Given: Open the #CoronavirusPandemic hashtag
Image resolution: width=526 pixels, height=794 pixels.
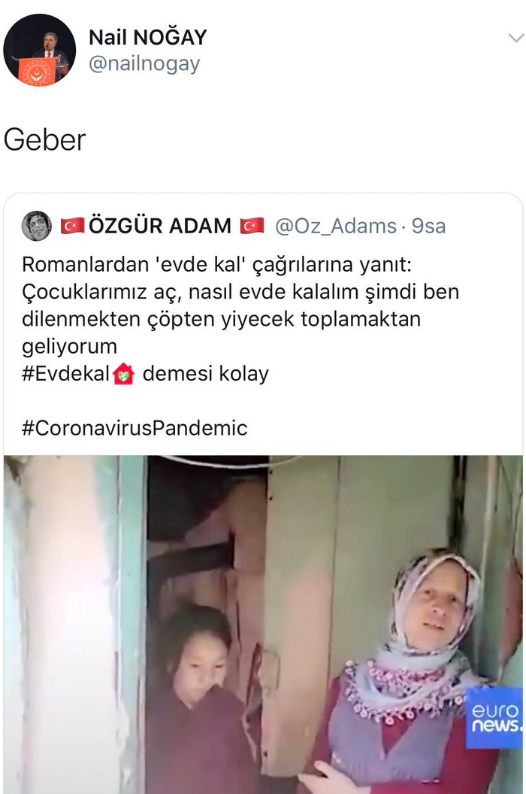Looking at the screenshot, I should (x=135, y=428).
